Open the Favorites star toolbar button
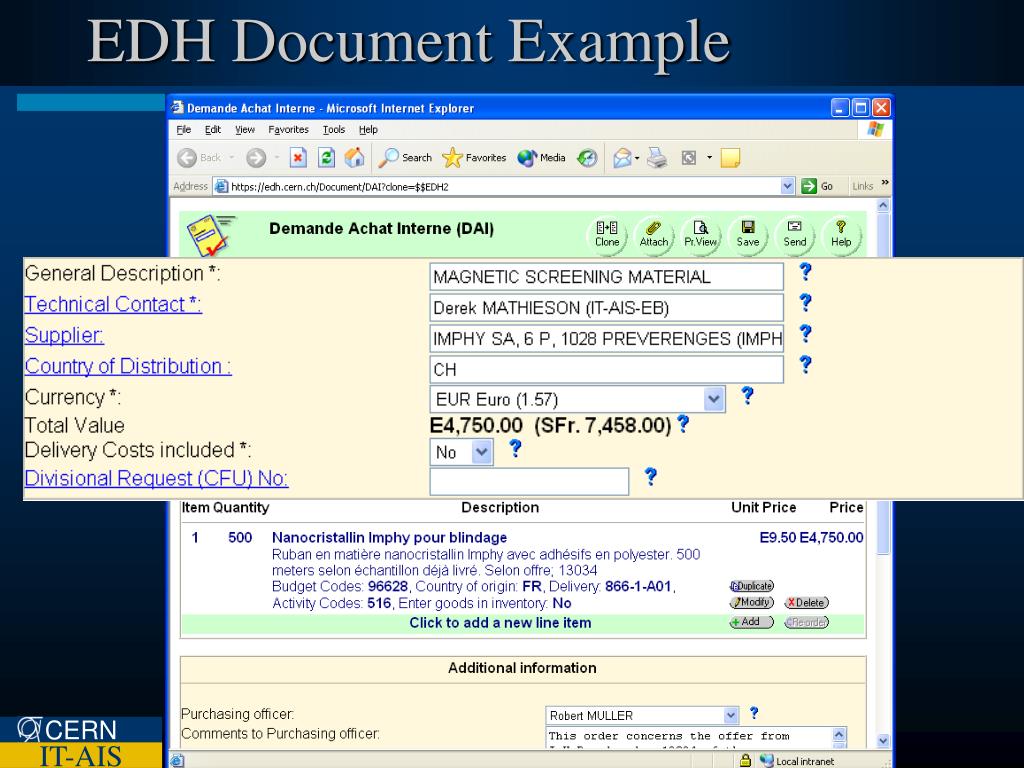 point(474,157)
